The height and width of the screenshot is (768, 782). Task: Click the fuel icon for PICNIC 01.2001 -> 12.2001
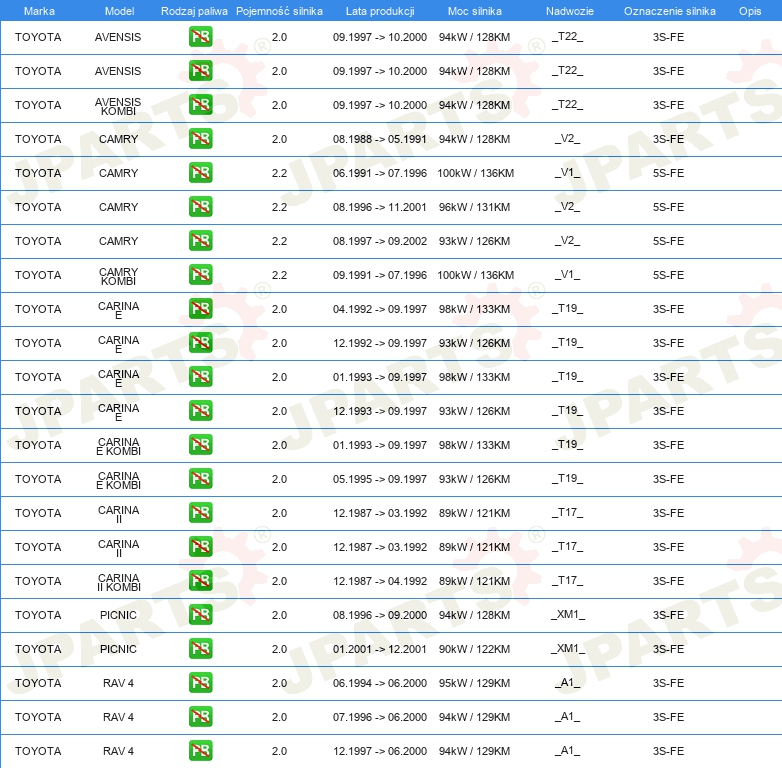[x=200, y=648]
